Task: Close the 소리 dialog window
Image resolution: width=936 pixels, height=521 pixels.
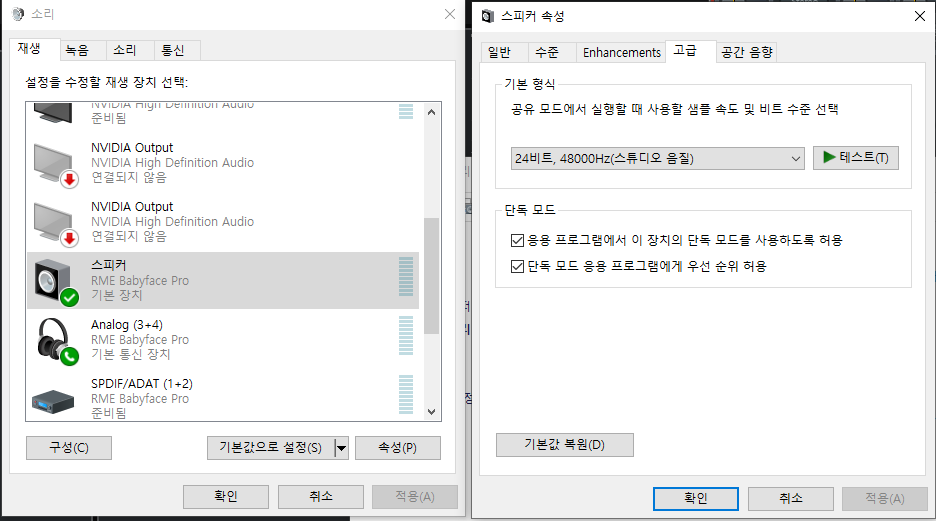Action: coord(450,14)
